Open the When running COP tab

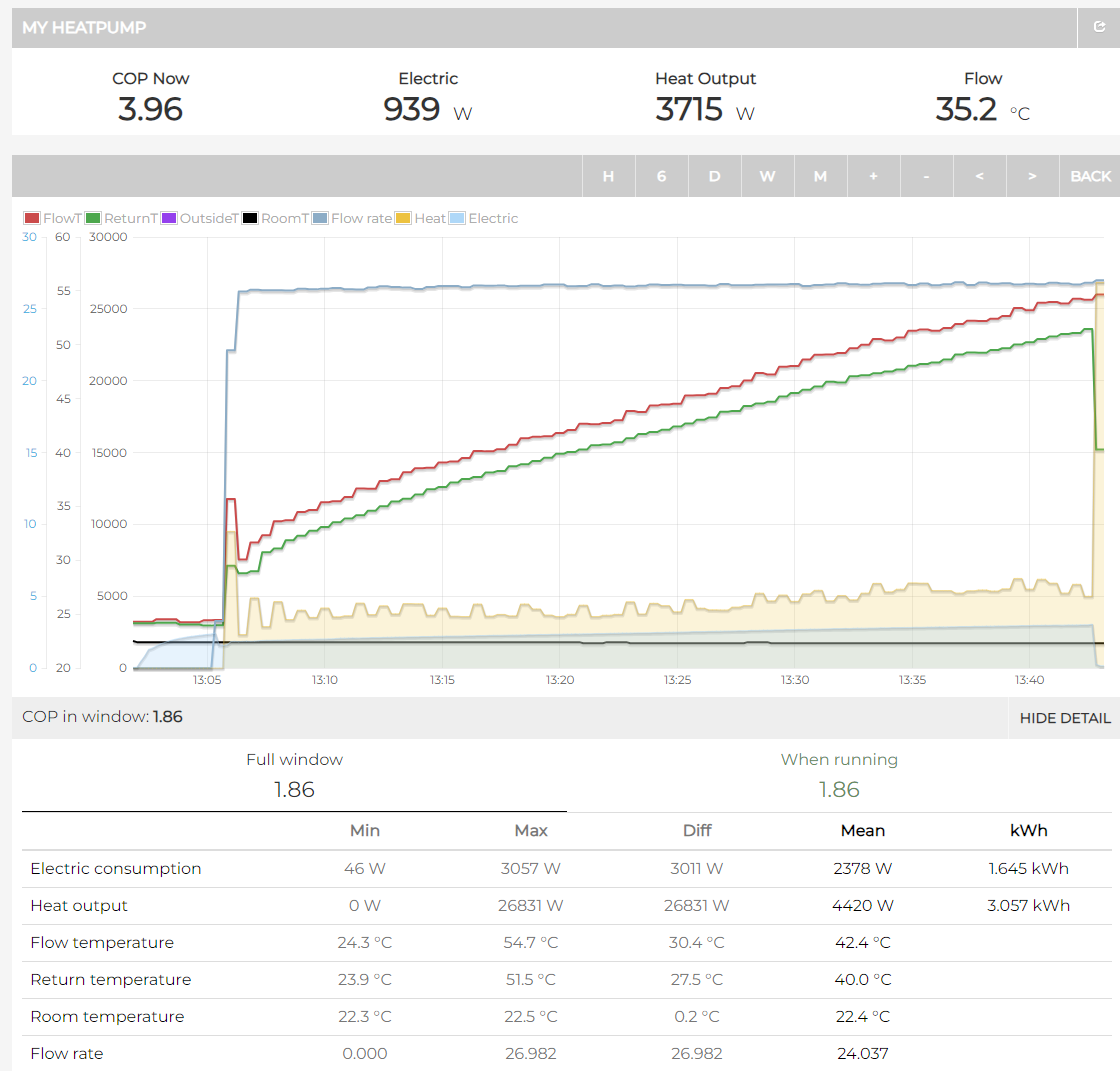pos(839,775)
